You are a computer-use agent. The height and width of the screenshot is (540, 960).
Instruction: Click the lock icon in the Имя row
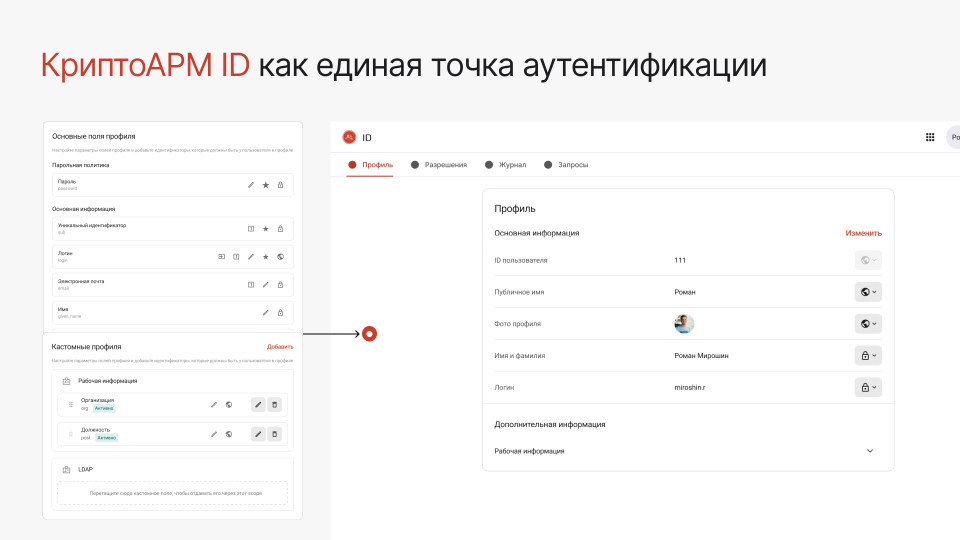coord(280,313)
